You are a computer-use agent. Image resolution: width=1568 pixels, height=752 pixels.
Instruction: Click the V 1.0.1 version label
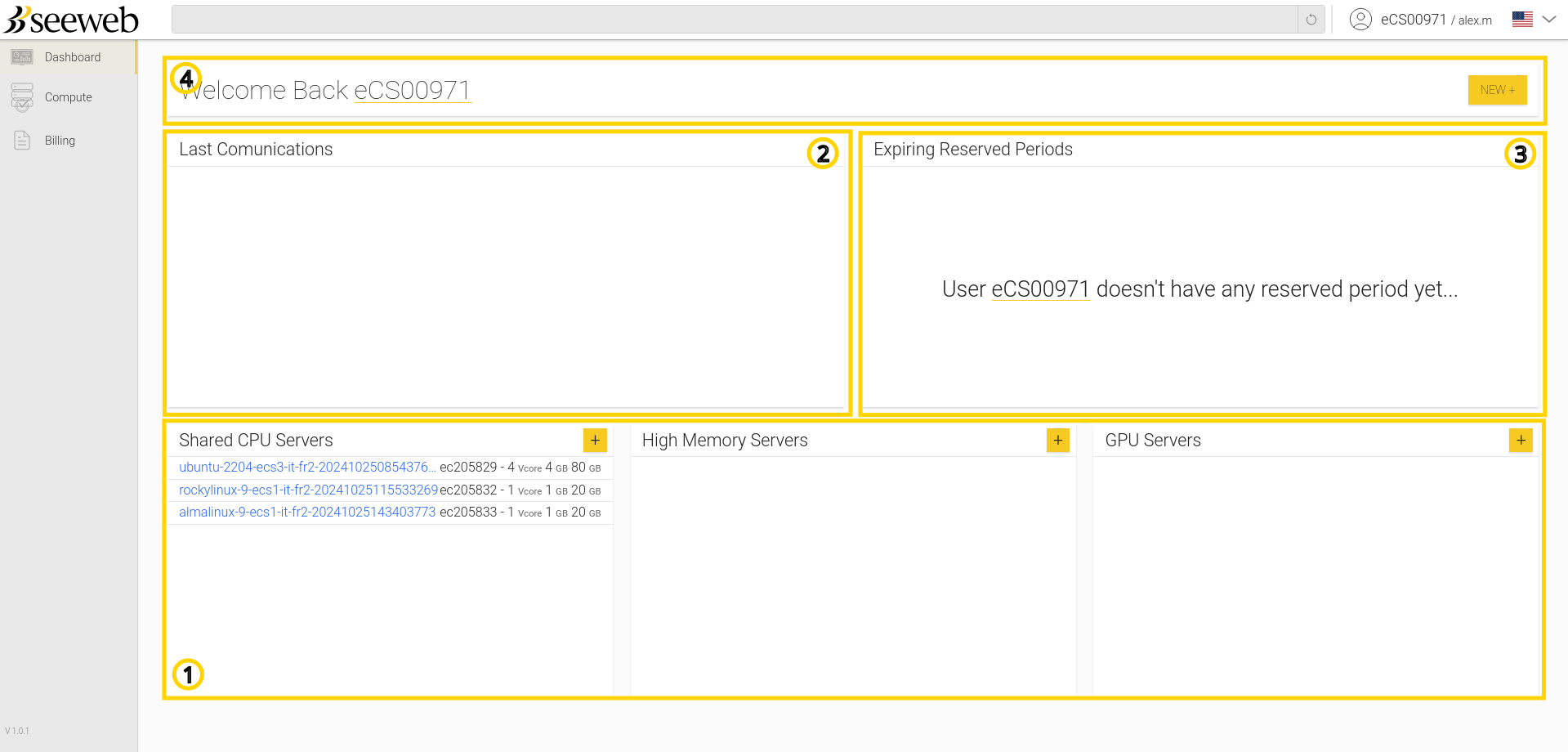click(17, 731)
